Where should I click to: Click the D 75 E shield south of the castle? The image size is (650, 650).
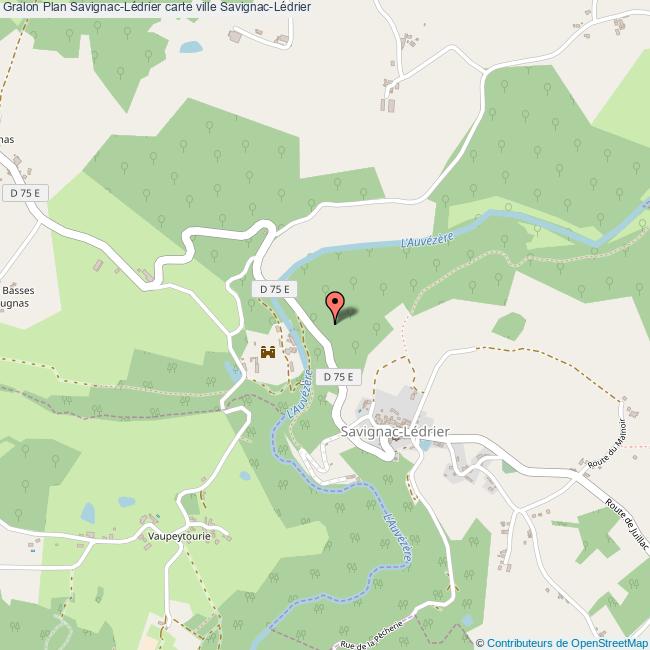pyautogui.click(x=338, y=377)
